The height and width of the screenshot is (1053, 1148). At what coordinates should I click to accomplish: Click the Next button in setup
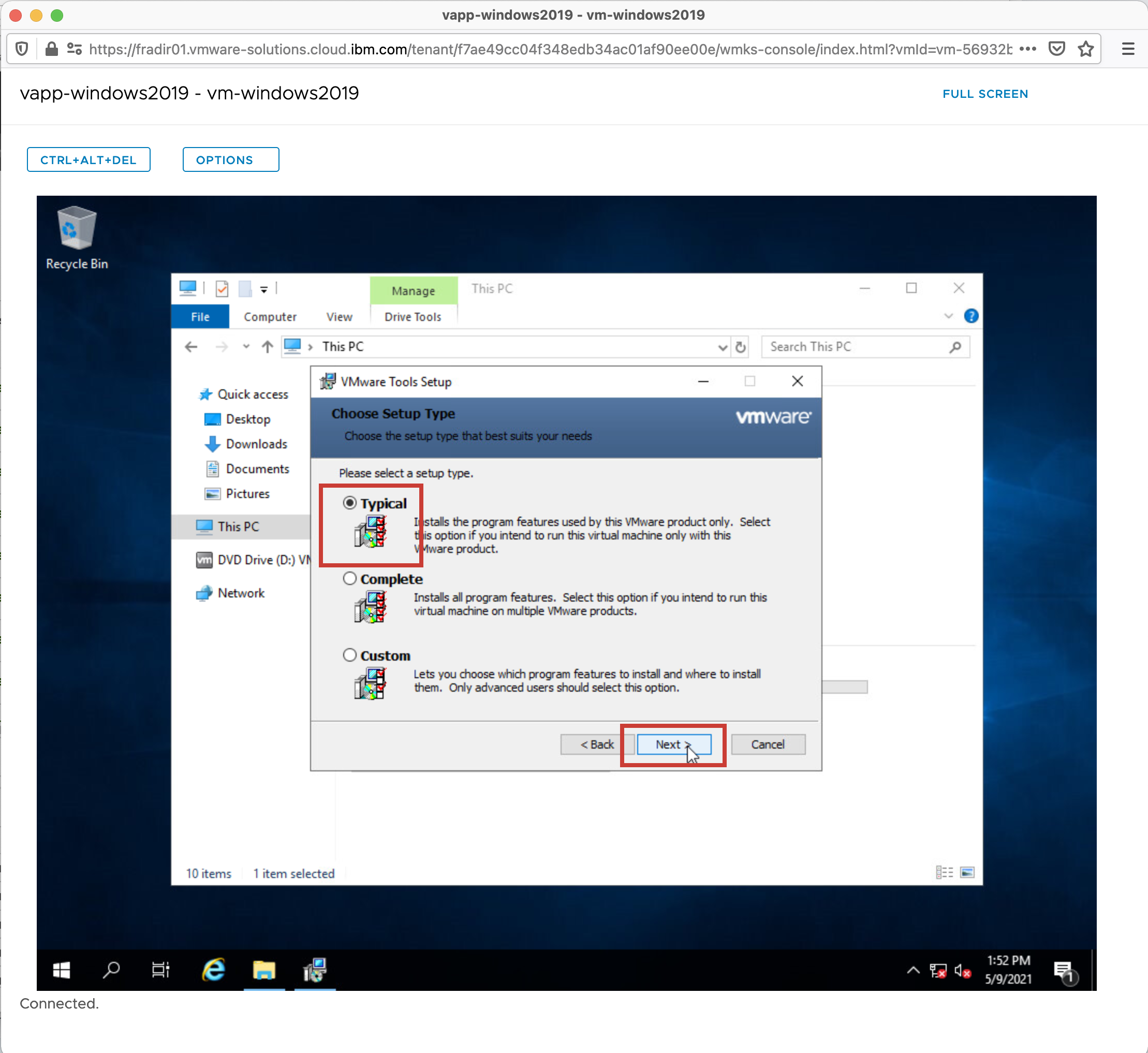point(673,744)
